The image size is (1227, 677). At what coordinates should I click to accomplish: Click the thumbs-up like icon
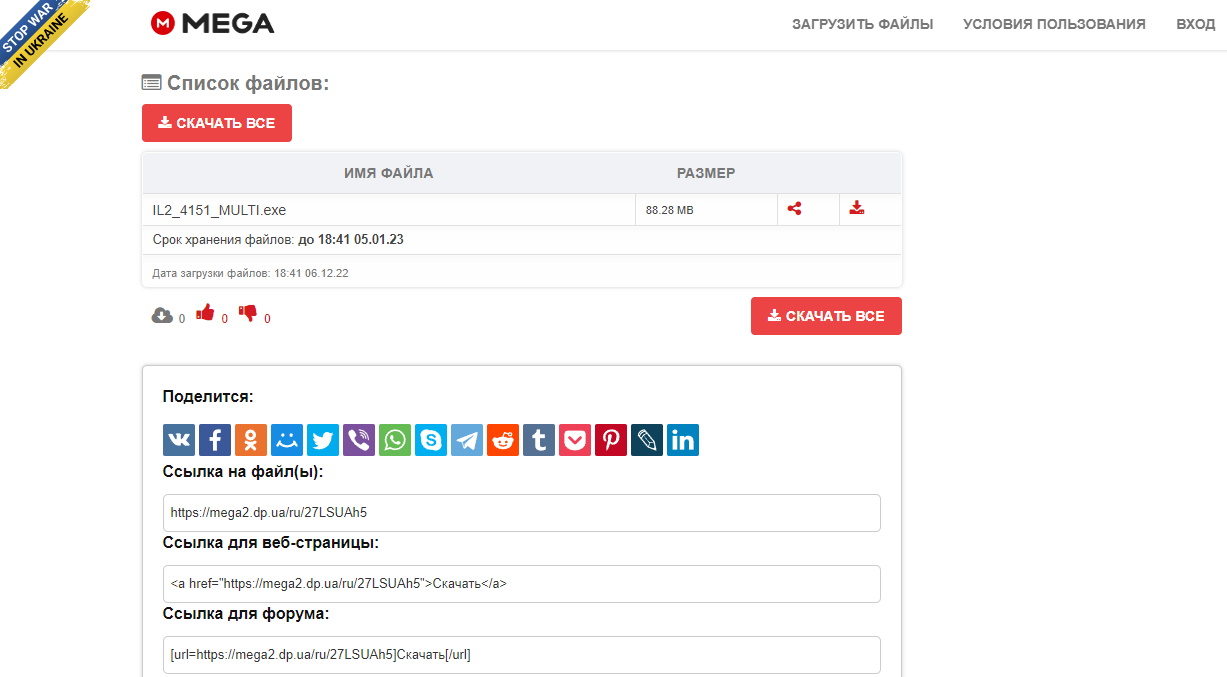pyautogui.click(x=206, y=313)
